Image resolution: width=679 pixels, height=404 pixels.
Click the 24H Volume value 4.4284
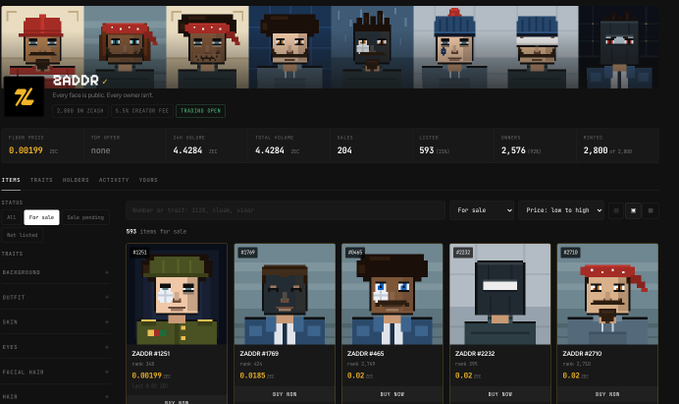tap(188, 150)
